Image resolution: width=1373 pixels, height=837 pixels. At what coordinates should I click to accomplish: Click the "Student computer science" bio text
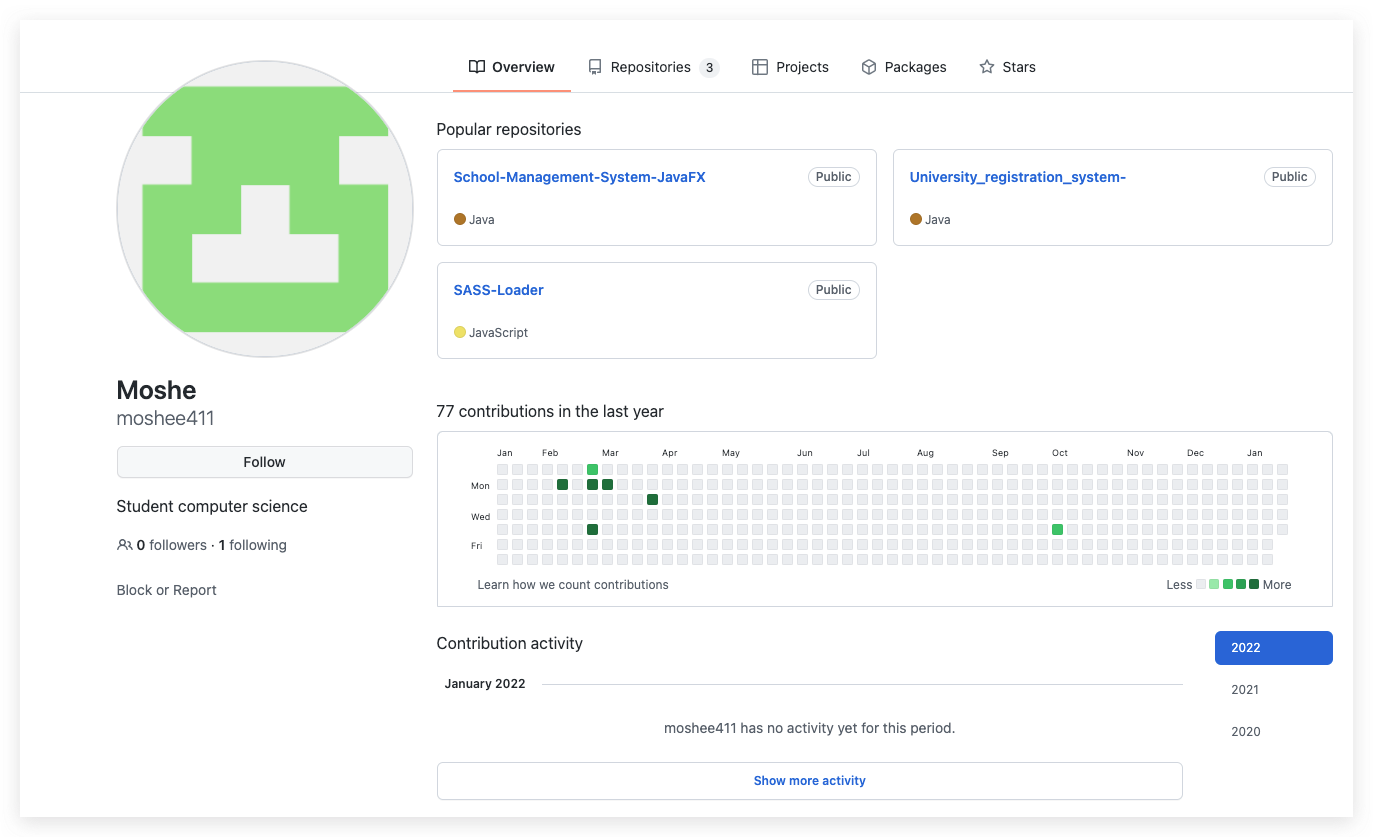tap(212, 507)
